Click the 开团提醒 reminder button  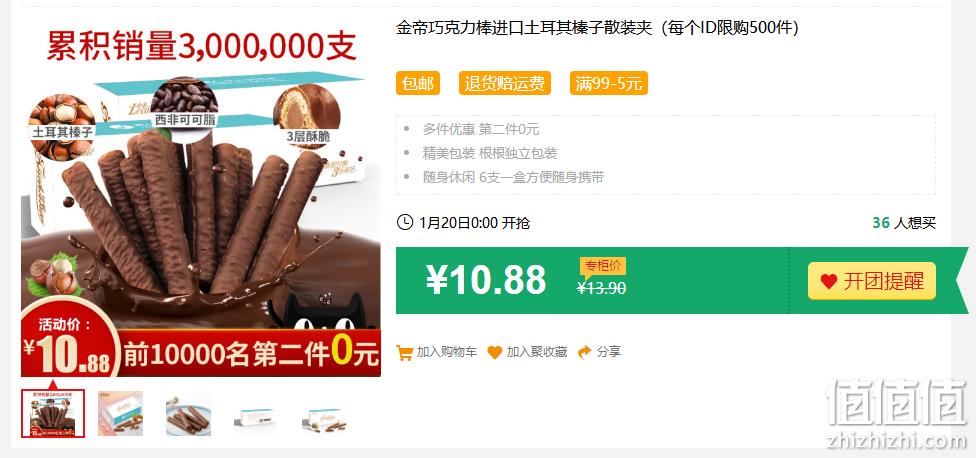(871, 281)
